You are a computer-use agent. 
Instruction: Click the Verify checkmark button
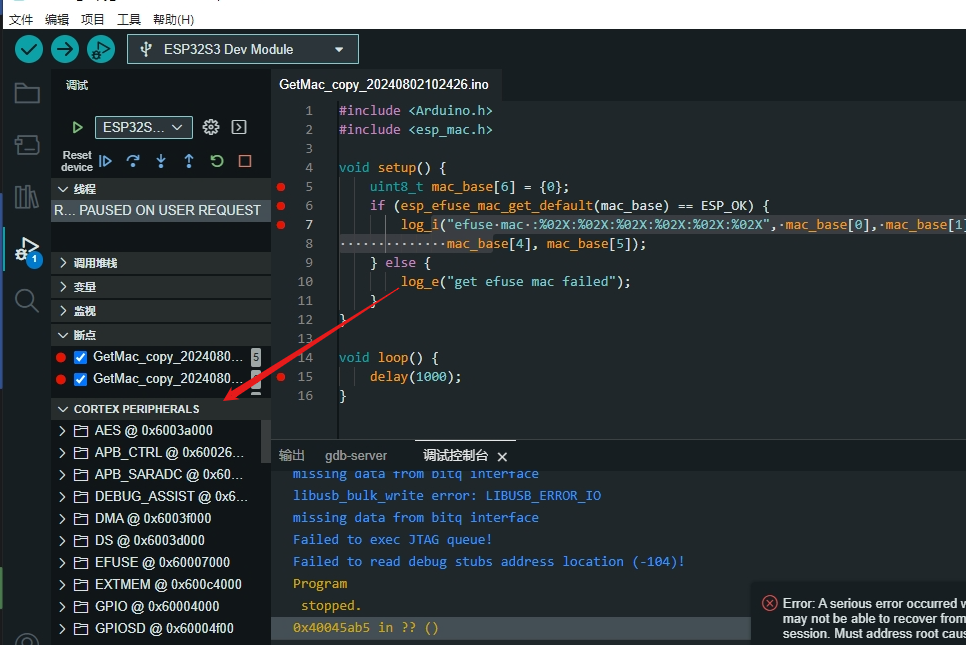(x=28, y=49)
